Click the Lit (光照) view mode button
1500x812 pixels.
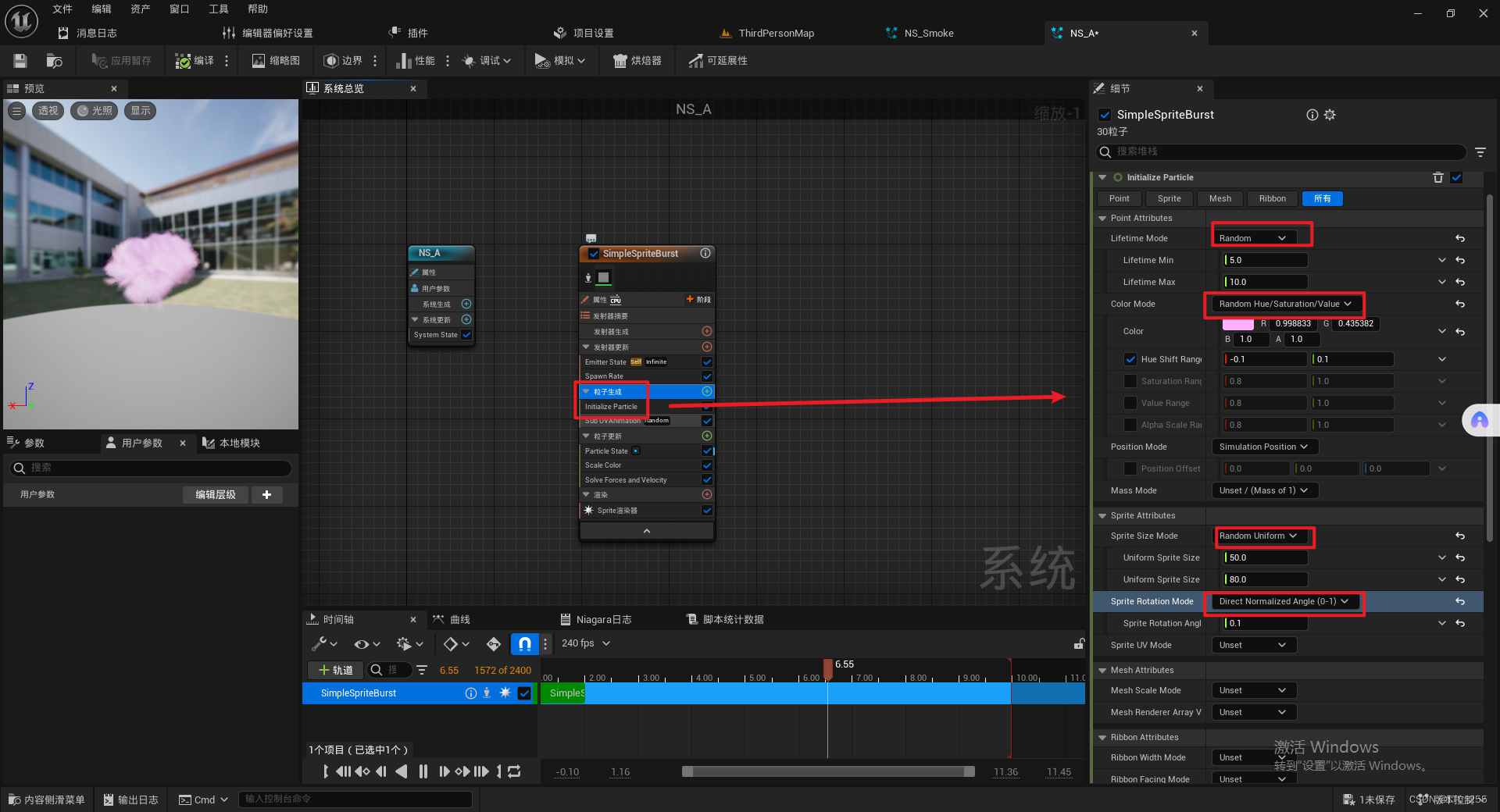(x=94, y=111)
